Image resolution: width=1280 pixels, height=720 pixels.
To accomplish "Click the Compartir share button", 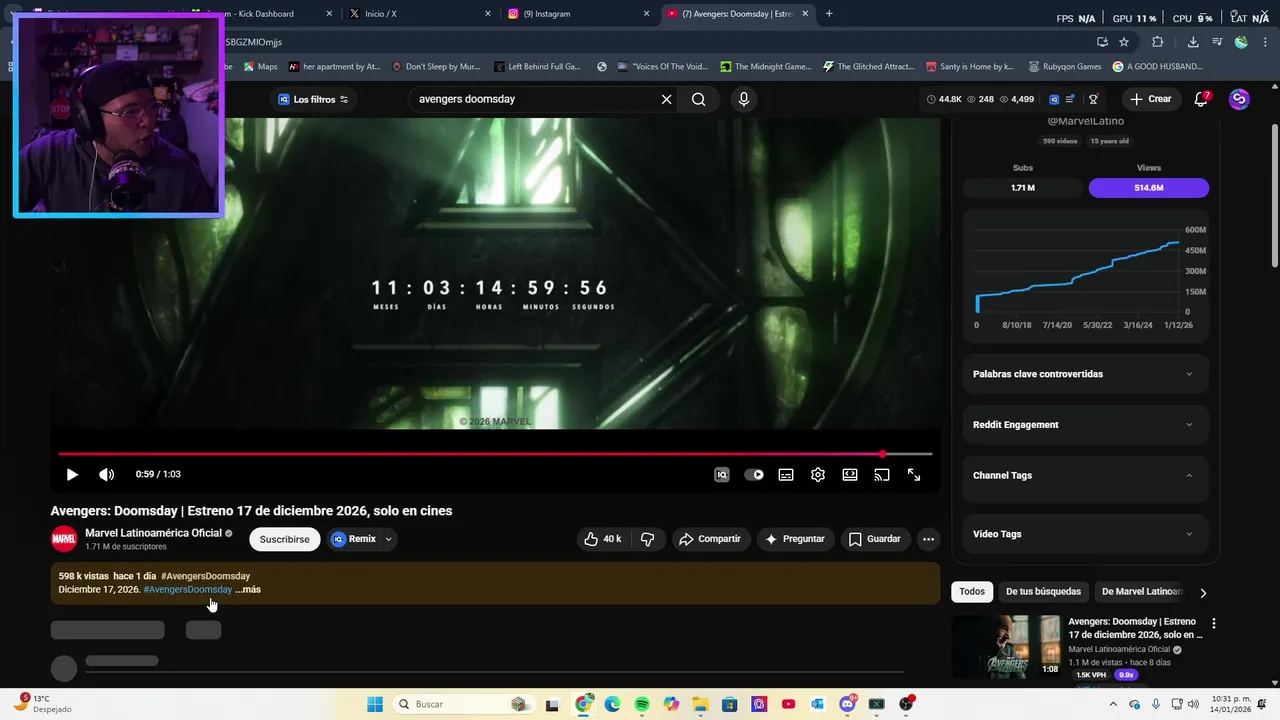I will point(710,539).
